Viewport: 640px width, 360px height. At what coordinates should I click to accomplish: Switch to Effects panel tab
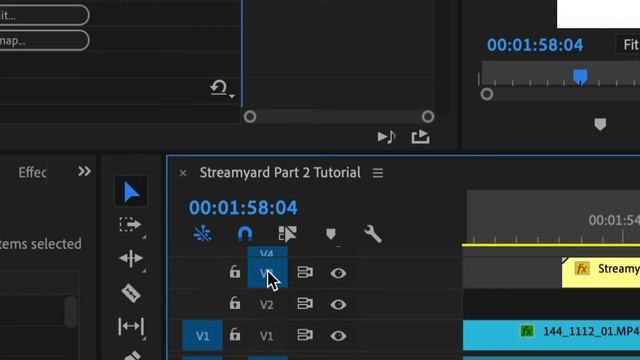click(32, 173)
